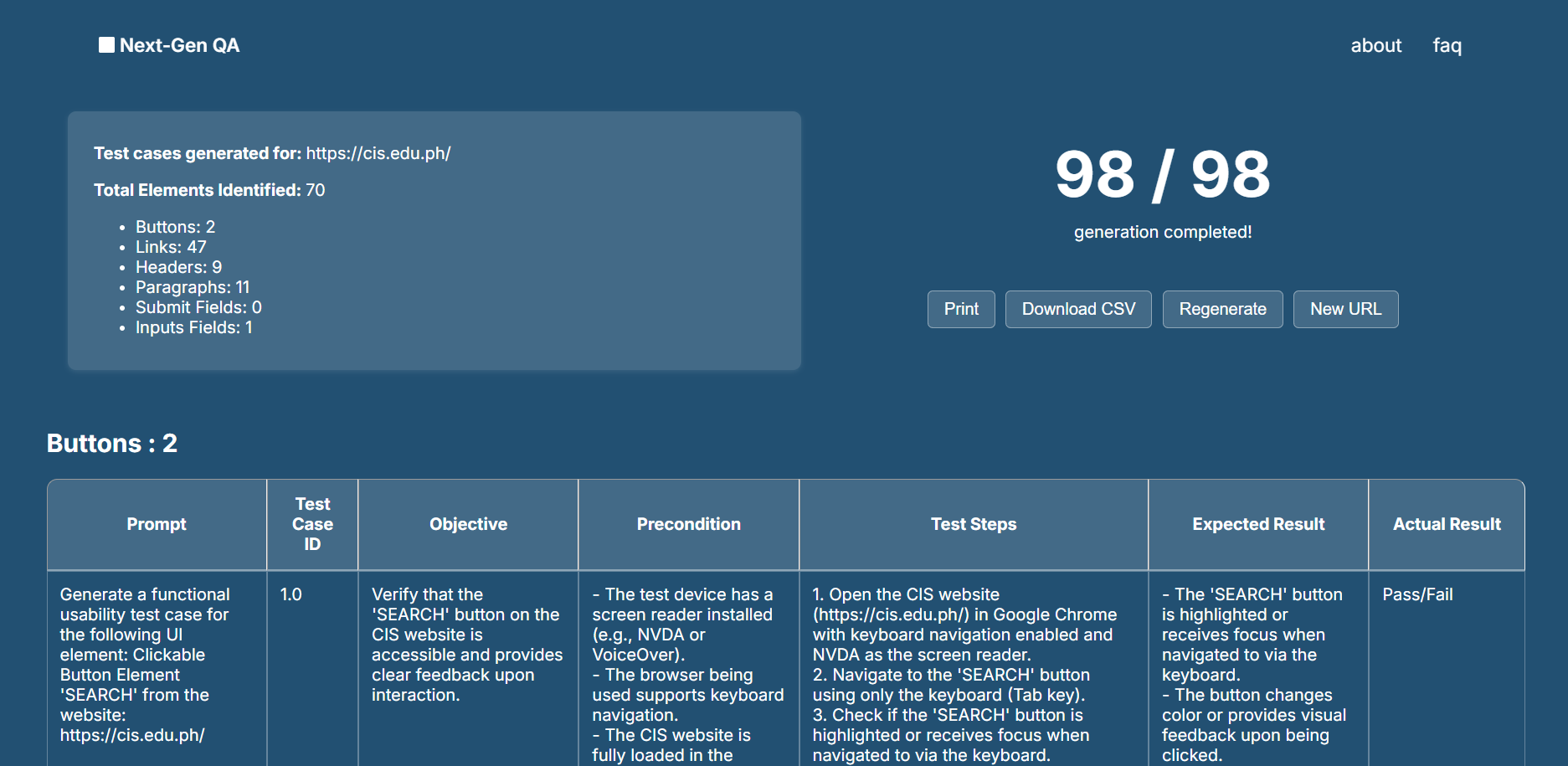Click the 'generation completed!' status text

coord(1162,232)
